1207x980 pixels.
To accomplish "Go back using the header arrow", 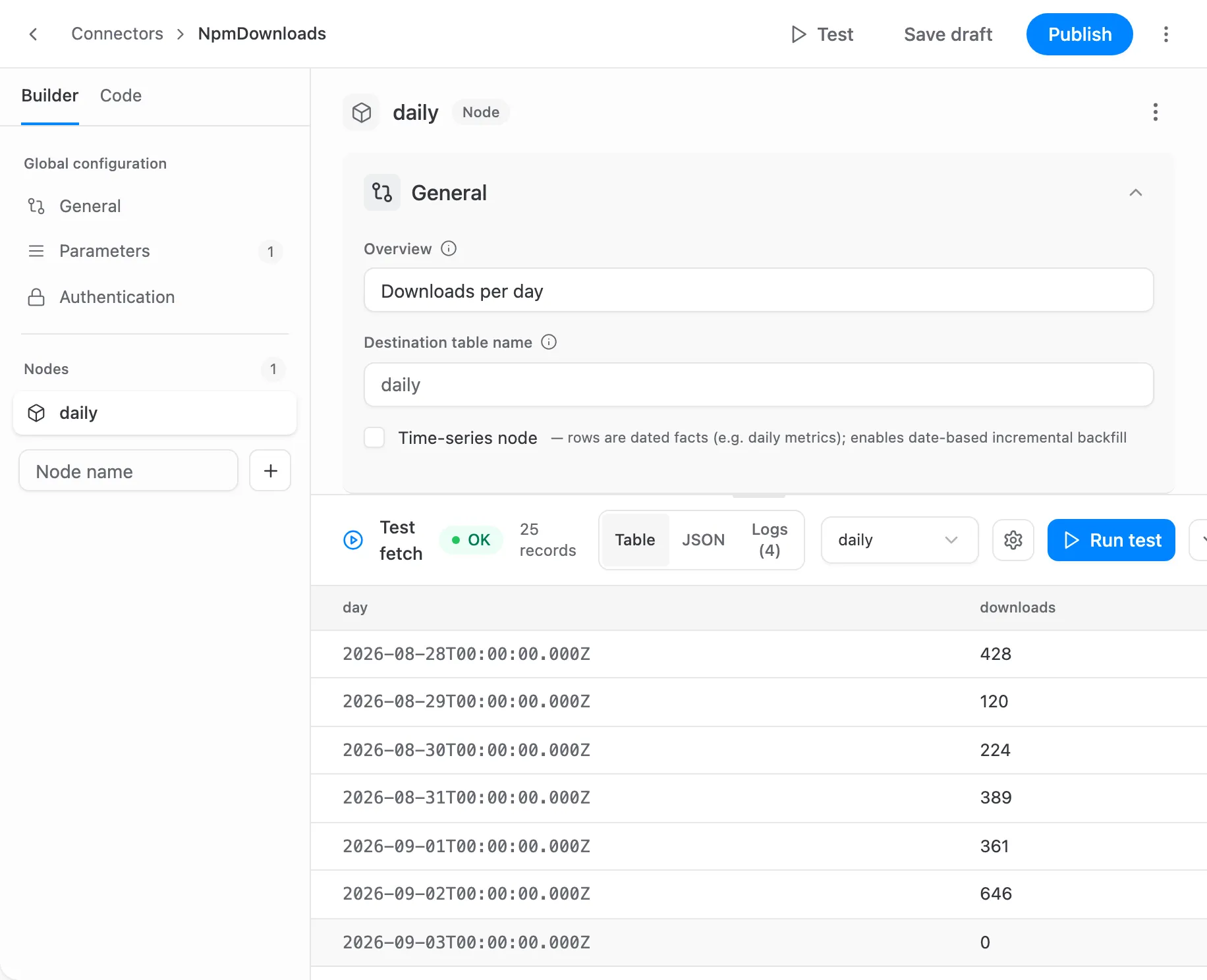I will (33, 34).
